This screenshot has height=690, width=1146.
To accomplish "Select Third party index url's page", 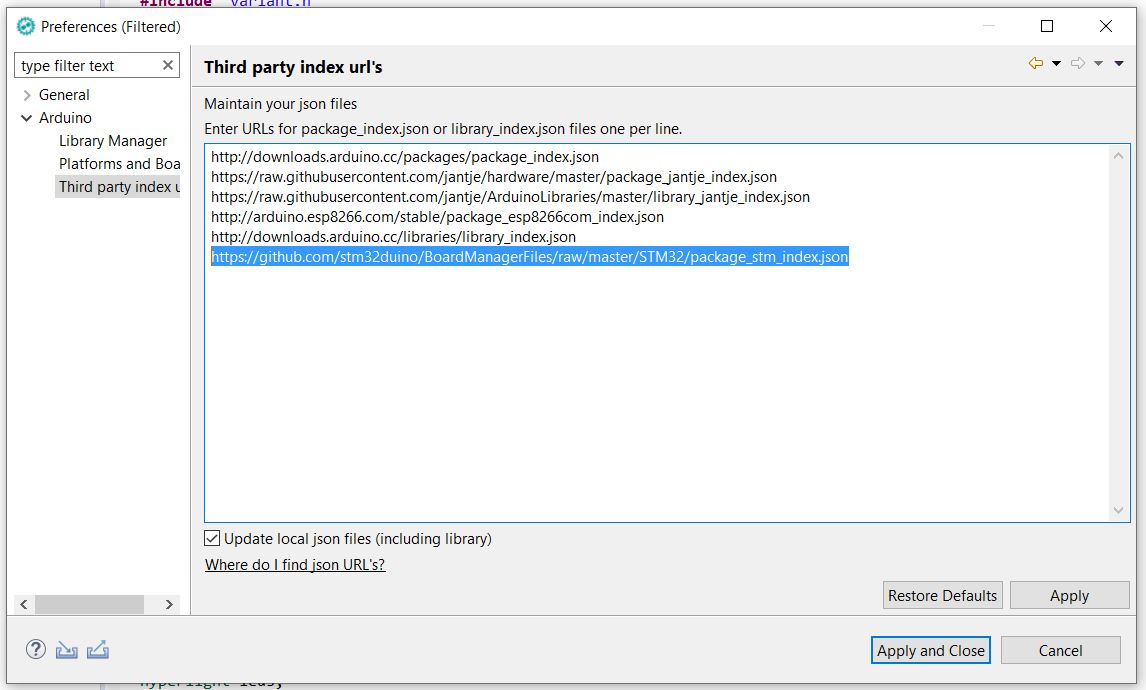I will click(118, 187).
